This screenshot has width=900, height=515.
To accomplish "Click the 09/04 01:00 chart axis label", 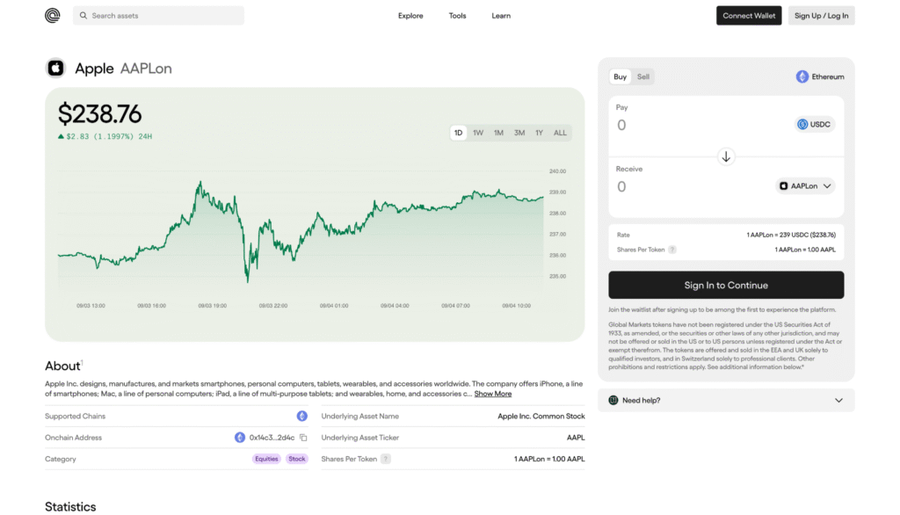I will tap(334, 306).
